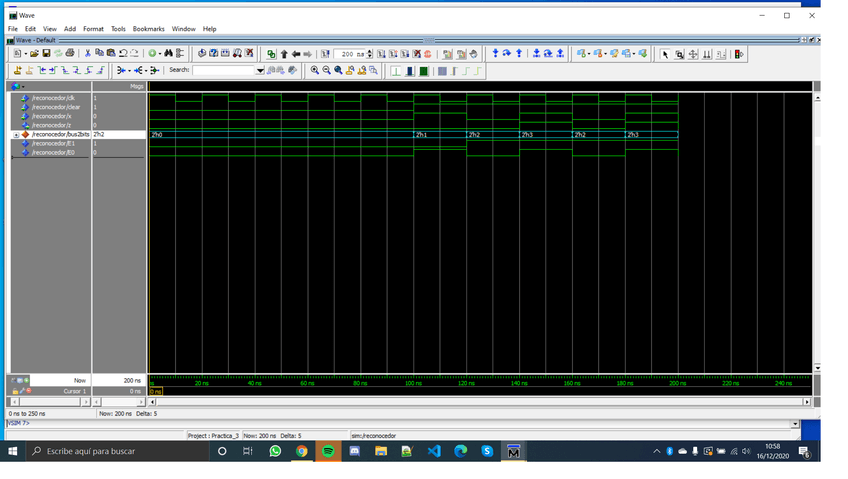
Task: Select the /reconocedor/clear signal
Action: point(55,107)
